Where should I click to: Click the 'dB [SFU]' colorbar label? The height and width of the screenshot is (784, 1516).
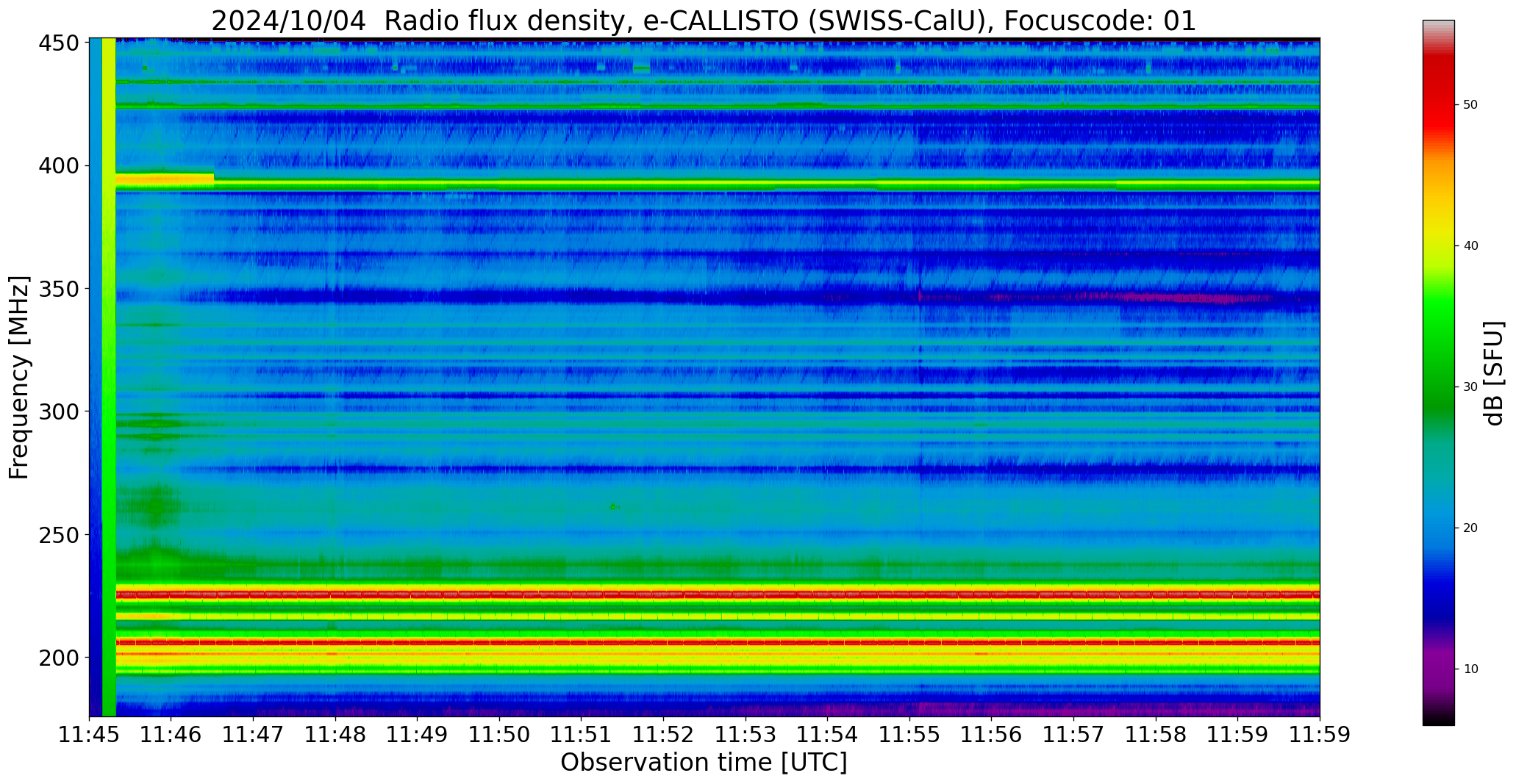(x=1494, y=373)
